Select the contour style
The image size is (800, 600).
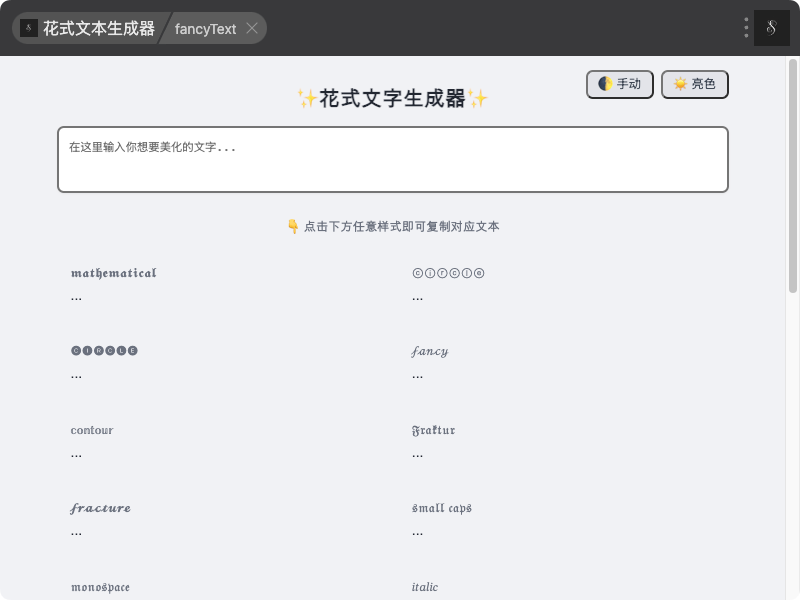(92, 441)
